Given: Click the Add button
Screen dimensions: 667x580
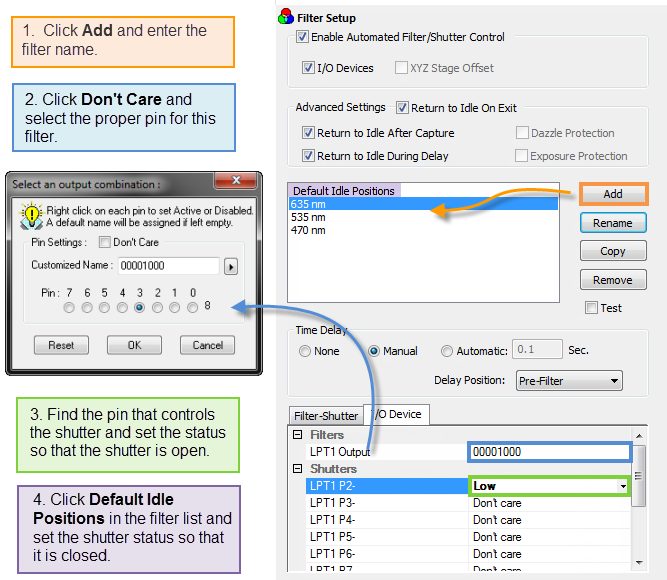Looking at the screenshot, I should (612, 194).
